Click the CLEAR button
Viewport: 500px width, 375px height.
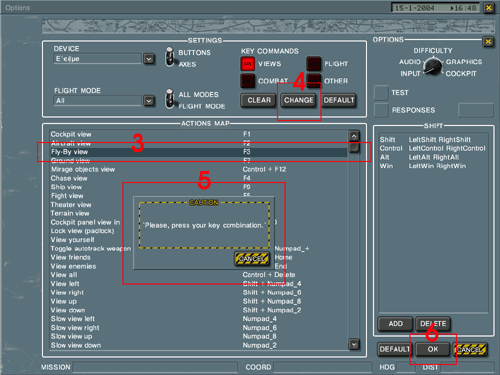259,100
